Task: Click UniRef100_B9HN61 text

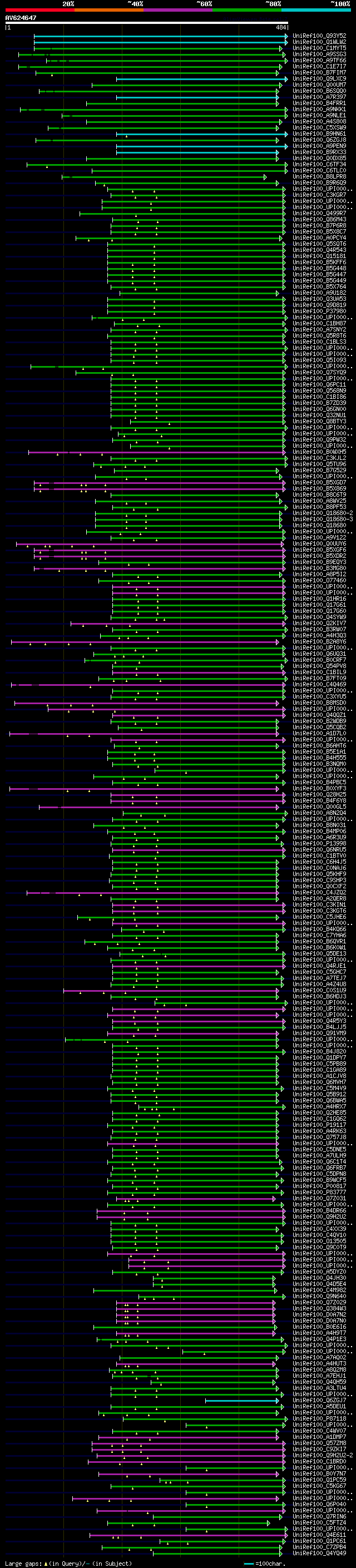Action: (319, 134)
